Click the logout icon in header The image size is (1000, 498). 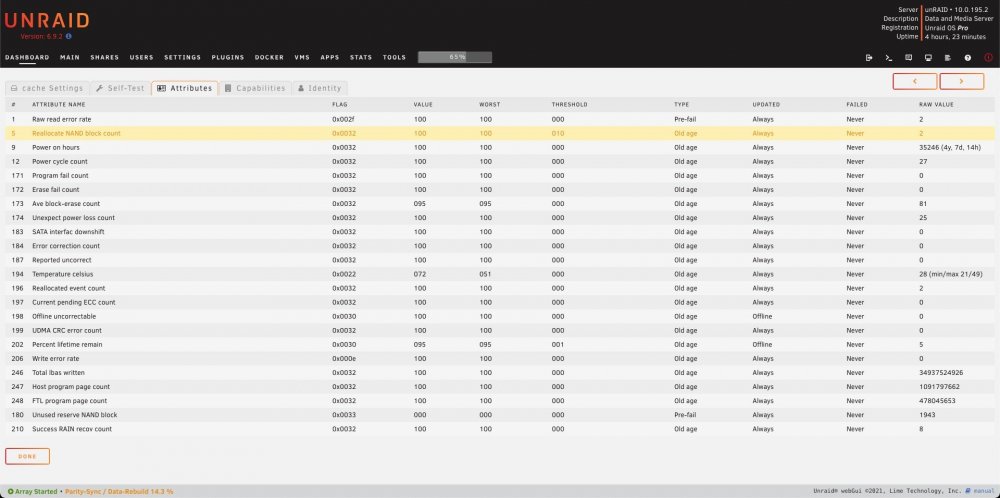coord(869,57)
